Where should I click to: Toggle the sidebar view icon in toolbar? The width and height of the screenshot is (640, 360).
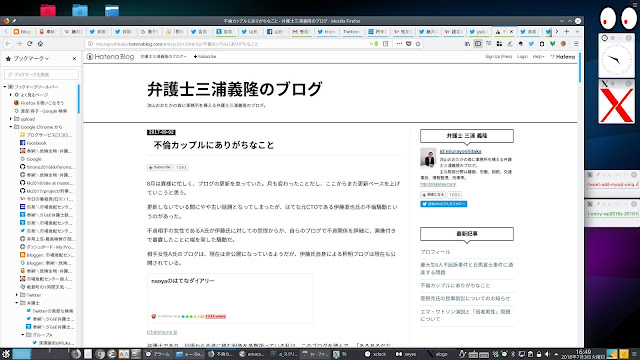pyautogui.click(x=478, y=44)
